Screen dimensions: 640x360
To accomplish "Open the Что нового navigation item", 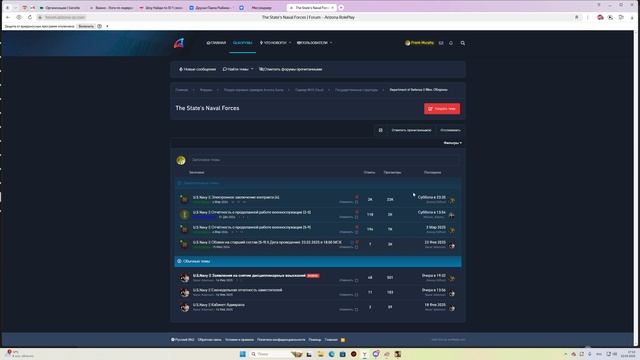I will [273, 43].
